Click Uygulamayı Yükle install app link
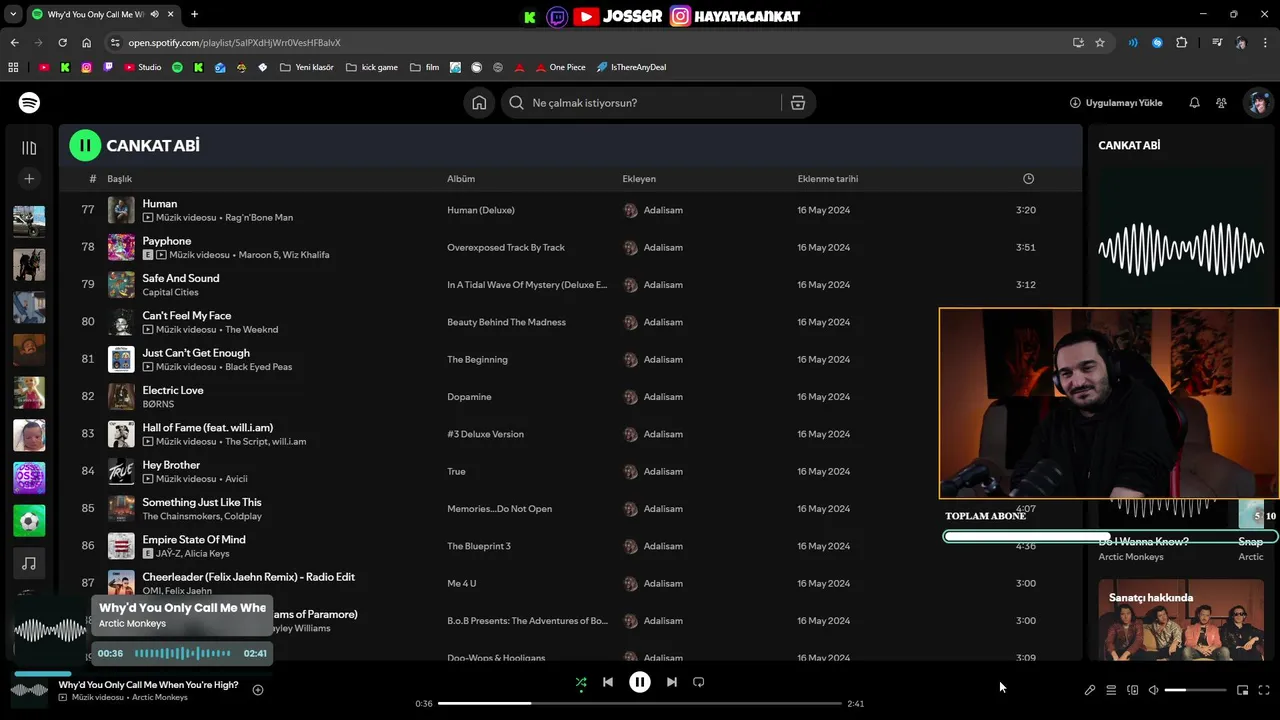The height and width of the screenshot is (720, 1280). pos(1116,103)
